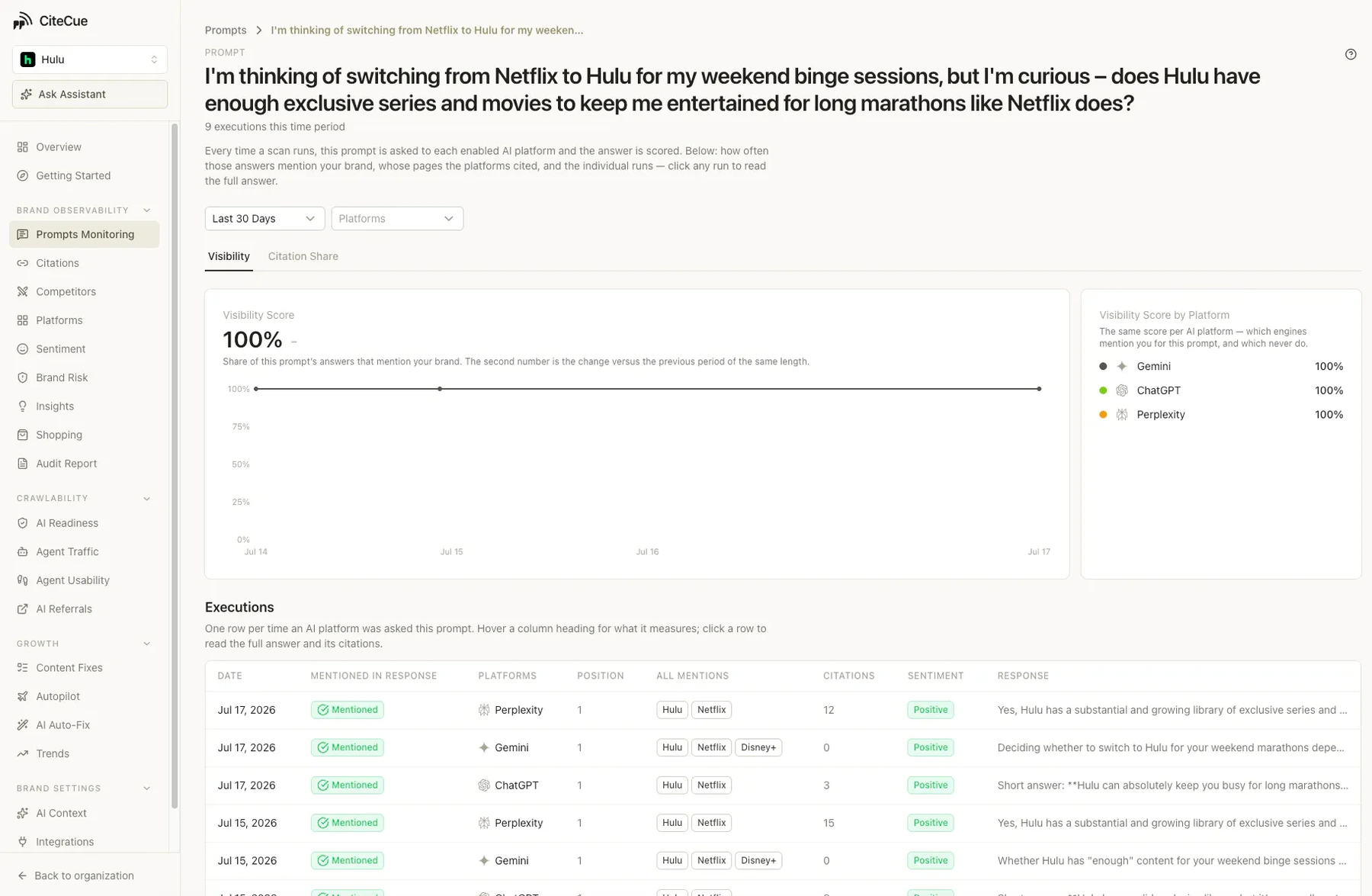This screenshot has height=896, width=1372.
Task: Click the Gemini star icon in platform scores
Action: [1122, 366]
